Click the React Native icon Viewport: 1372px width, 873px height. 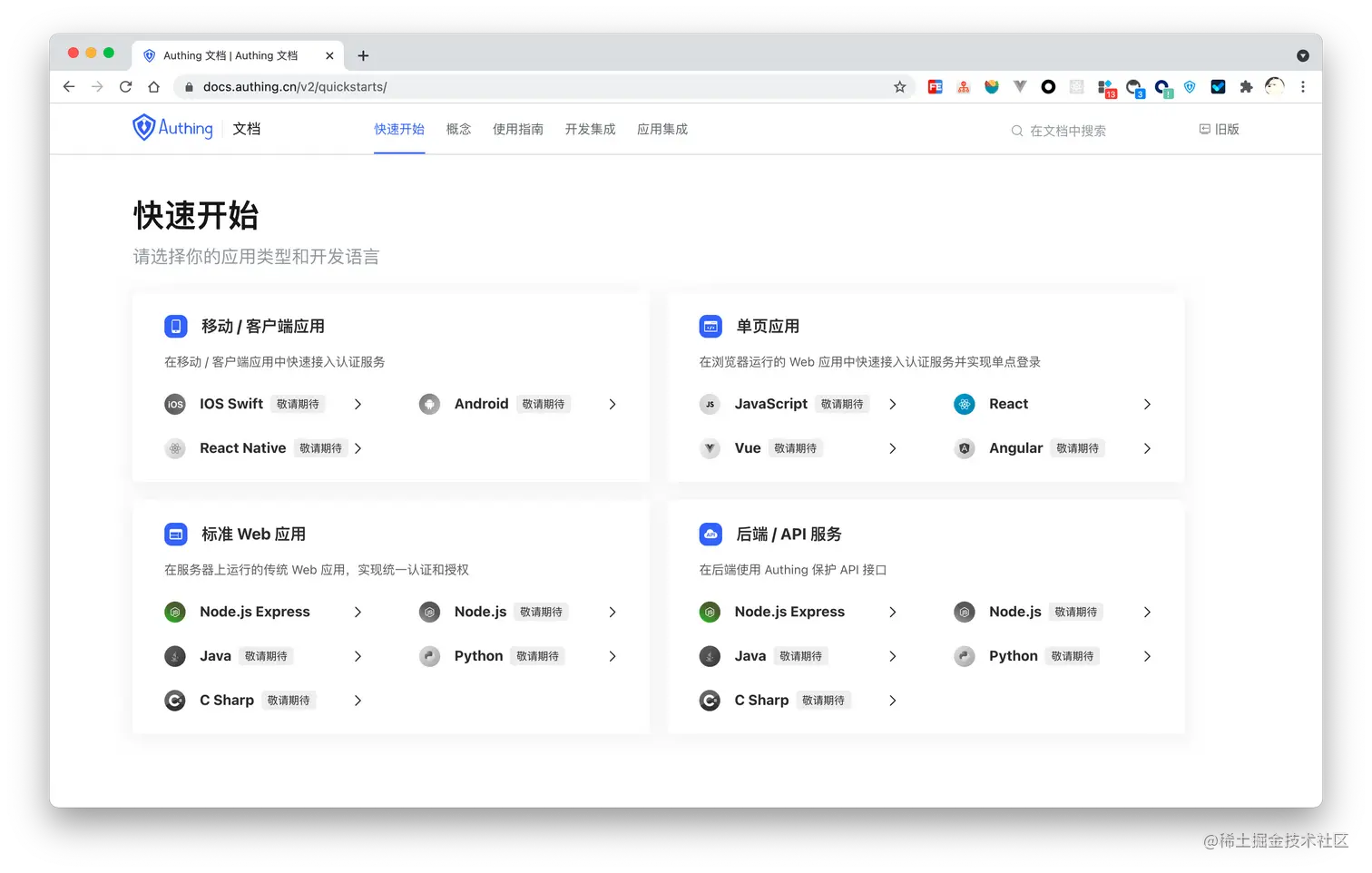pyautogui.click(x=175, y=448)
